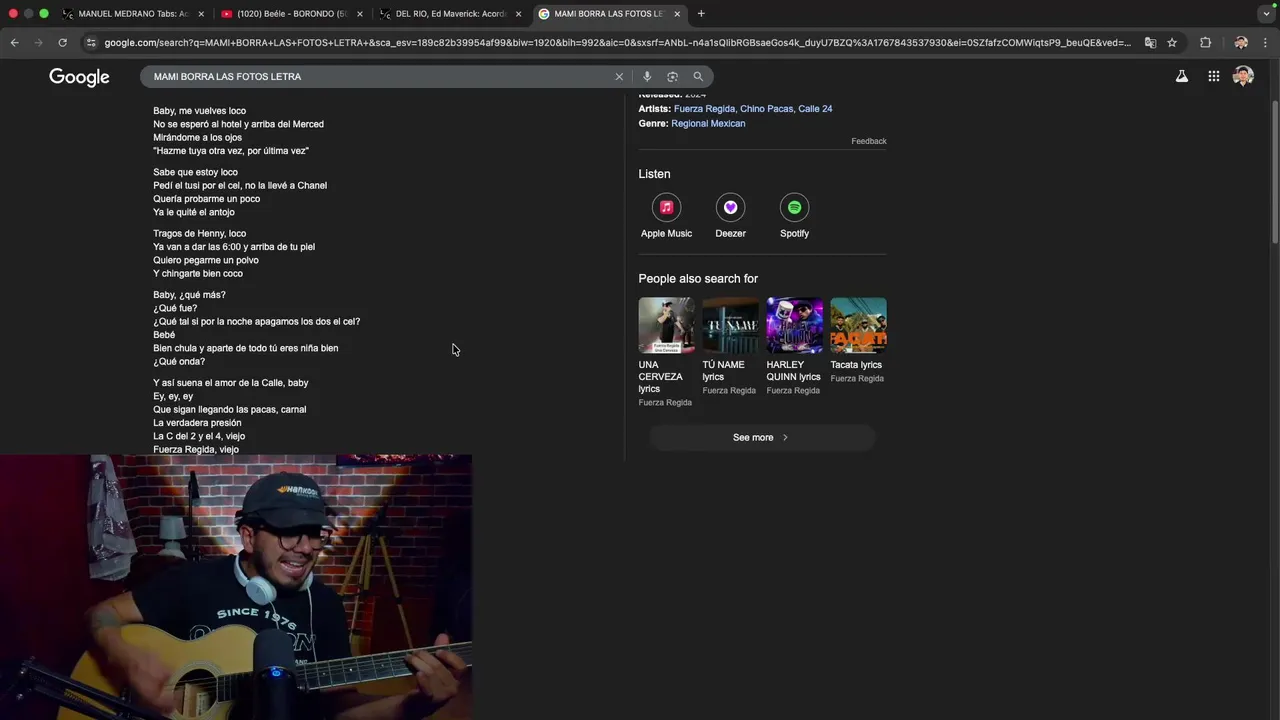Click the 'People also search for' heading
The height and width of the screenshot is (720, 1280).
[698, 278]
